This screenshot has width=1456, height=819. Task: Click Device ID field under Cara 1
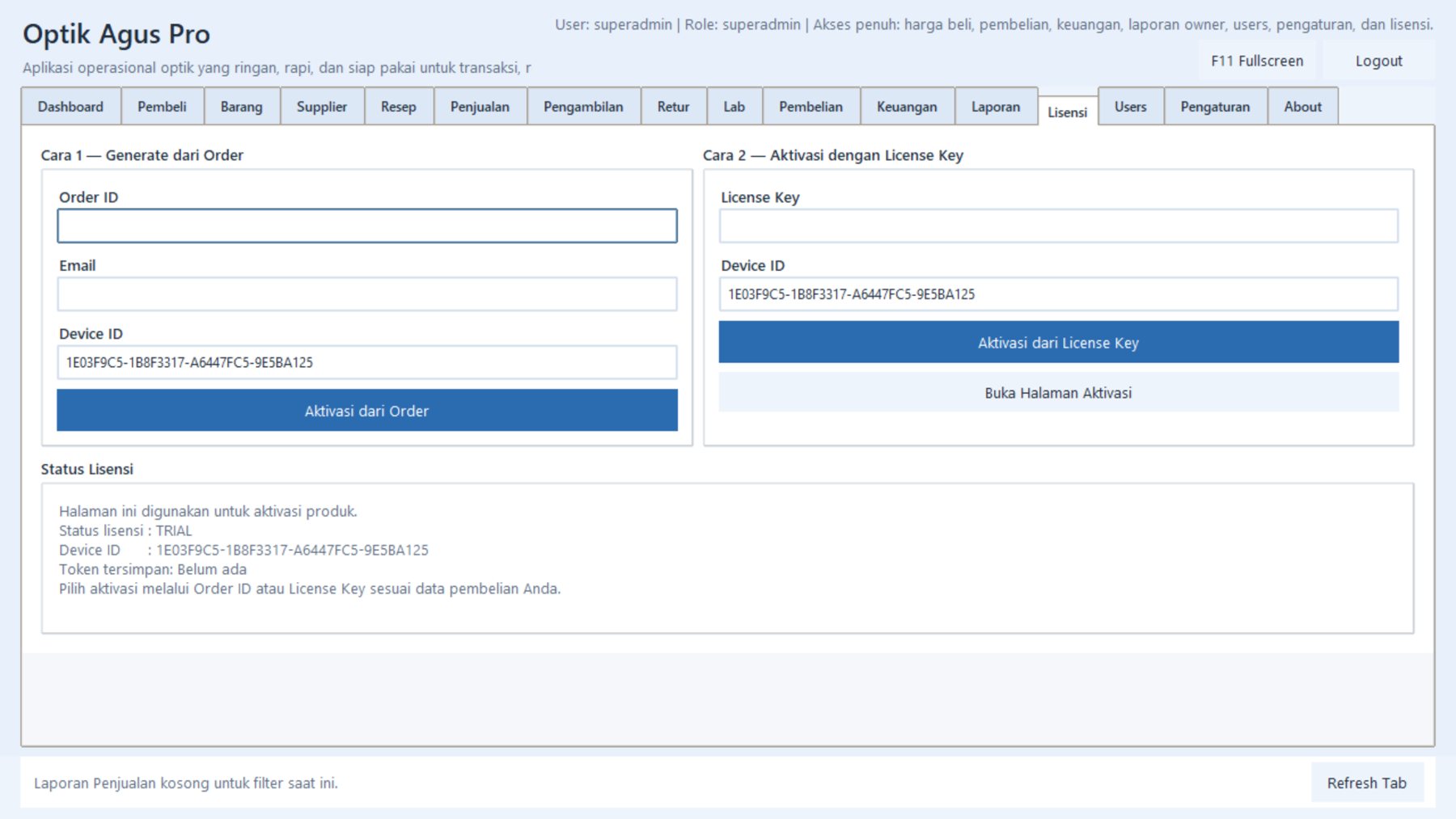tap(367, 362)
